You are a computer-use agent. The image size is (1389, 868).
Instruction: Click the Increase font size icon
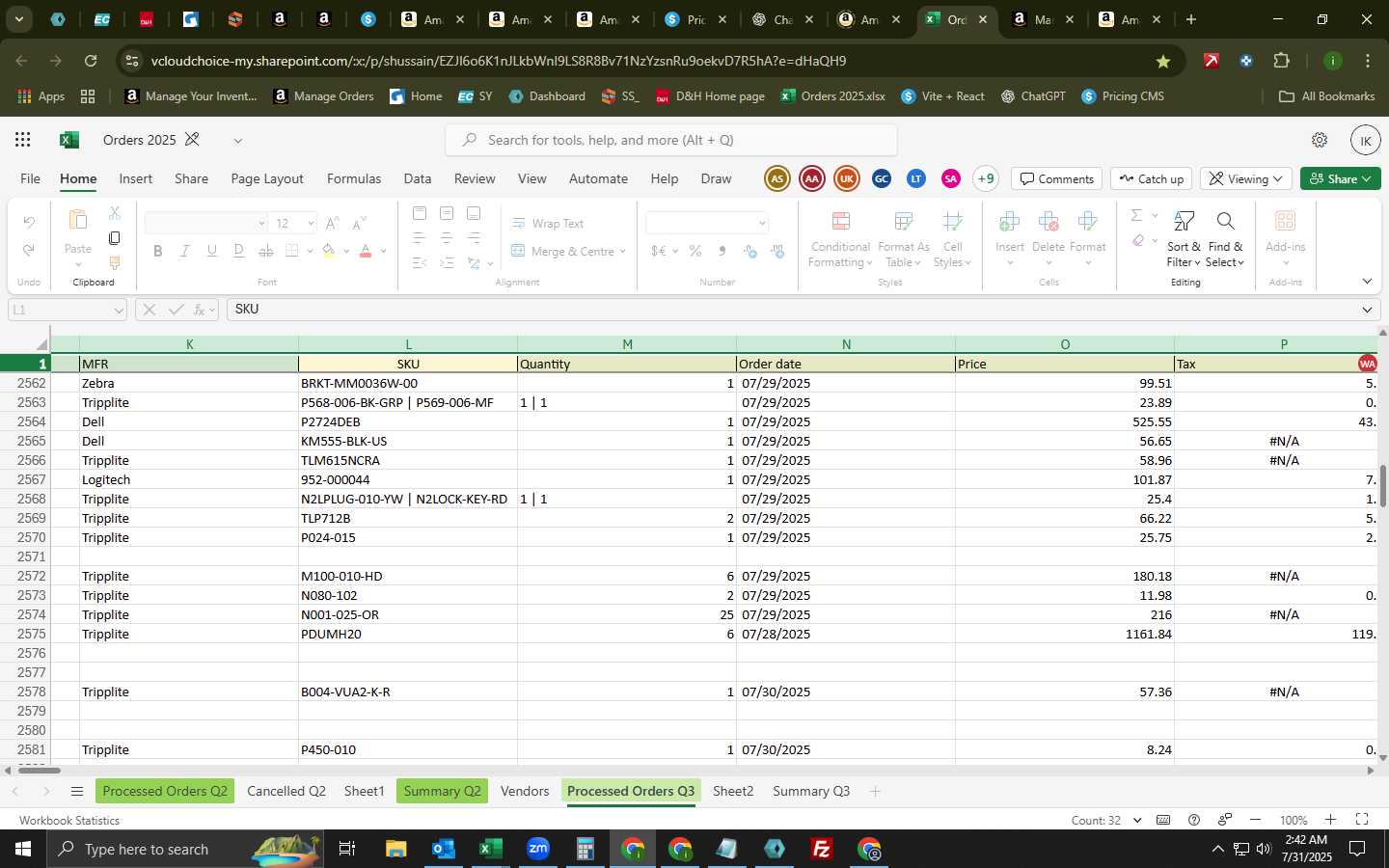[x=332, y=223]
